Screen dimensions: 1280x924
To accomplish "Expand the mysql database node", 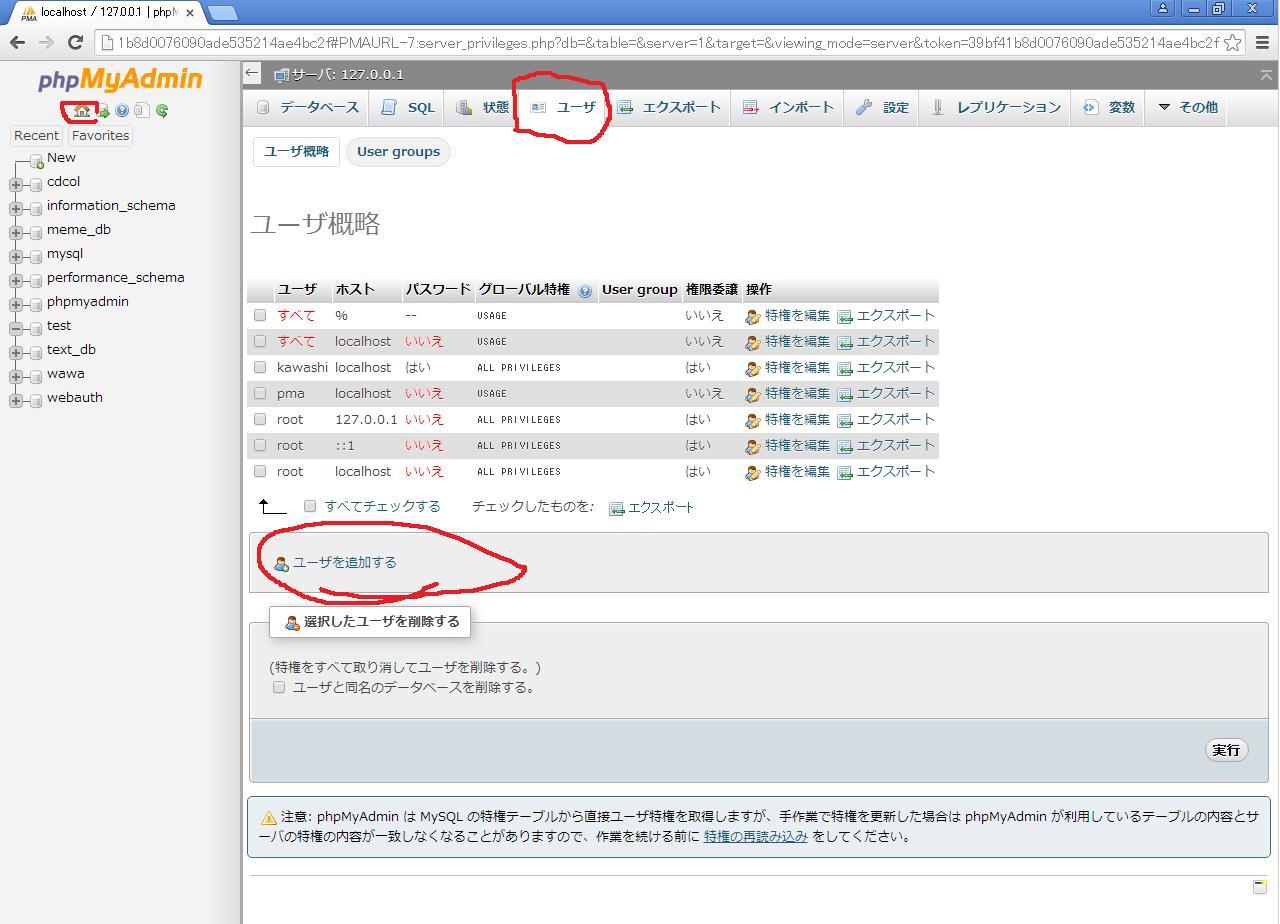I will coord(16,256).
